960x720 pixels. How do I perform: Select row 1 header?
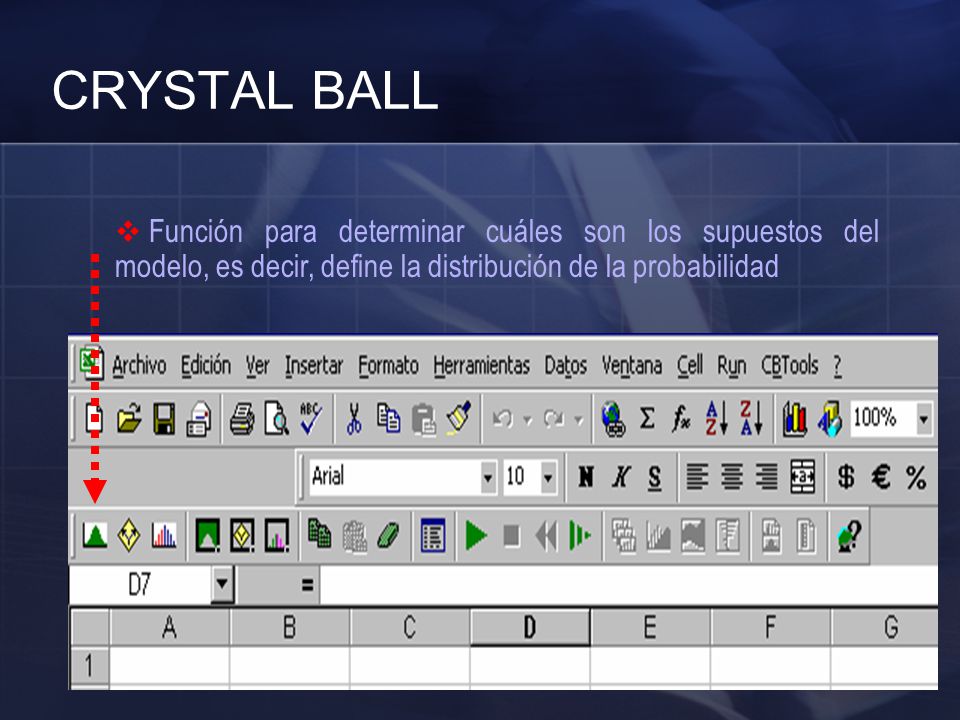[x=90, y=666]
